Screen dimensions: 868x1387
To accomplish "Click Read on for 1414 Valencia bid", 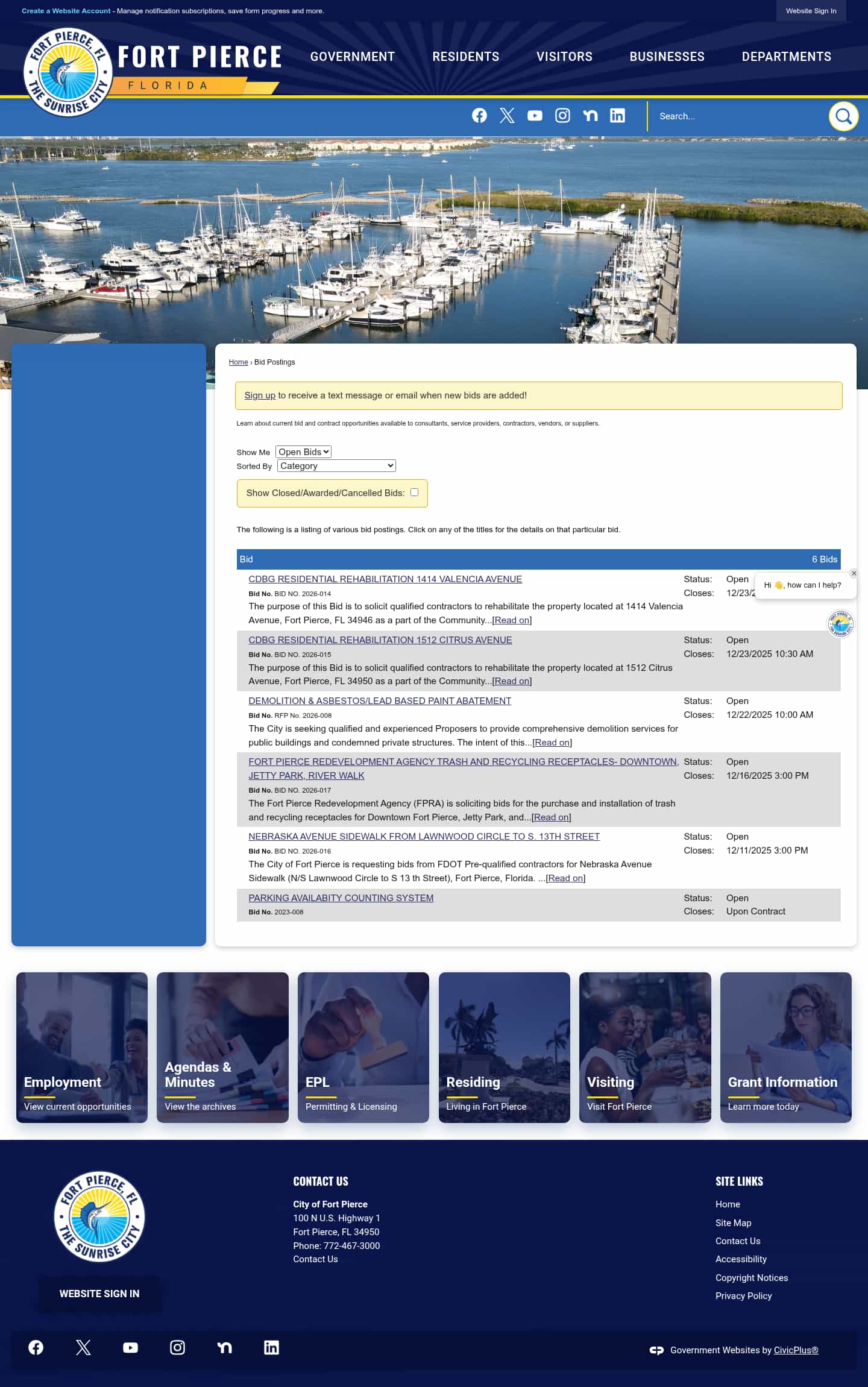I will point(512,620).
